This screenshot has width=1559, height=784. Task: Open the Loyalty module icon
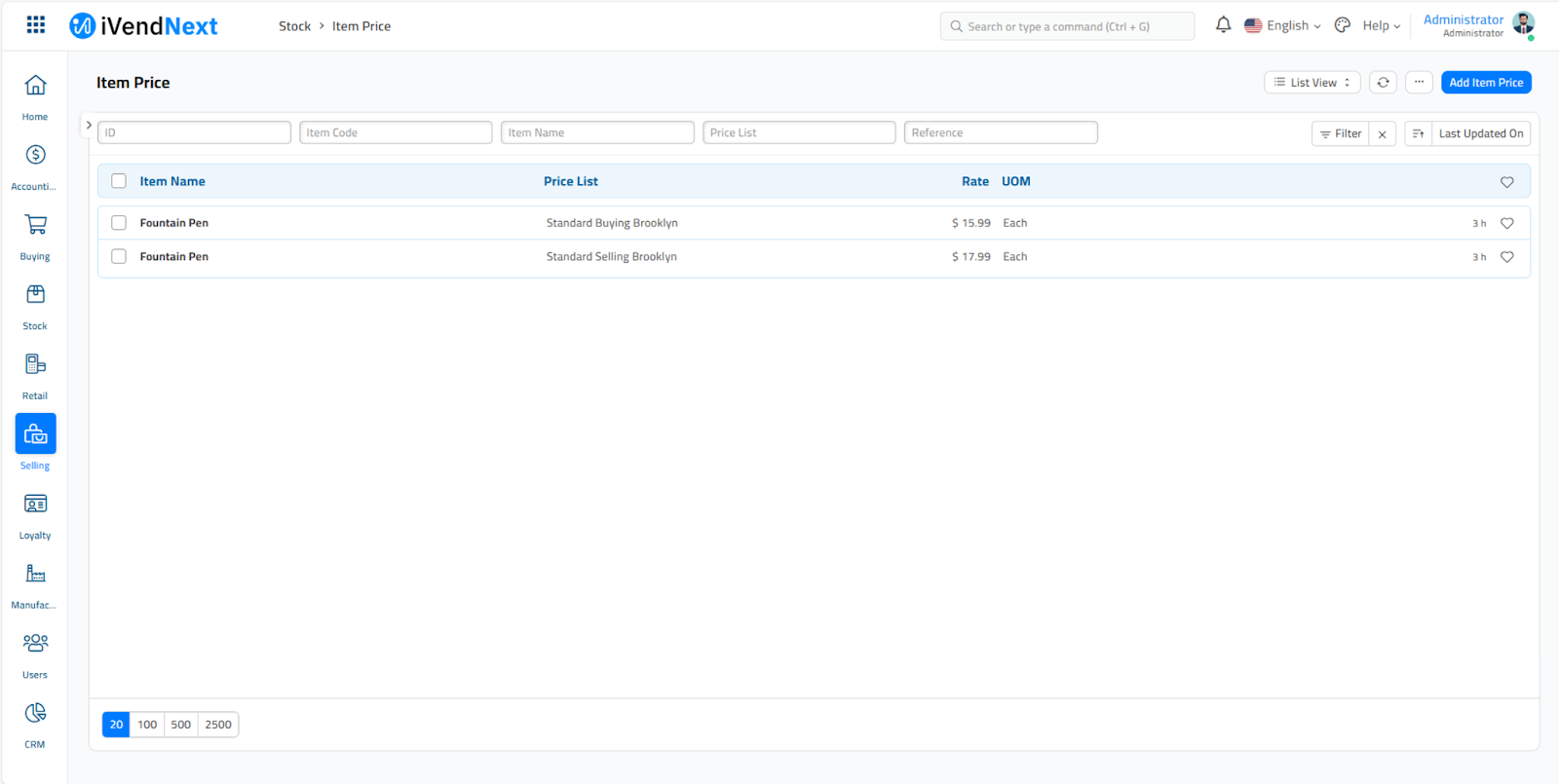click(x=35, y=504)
